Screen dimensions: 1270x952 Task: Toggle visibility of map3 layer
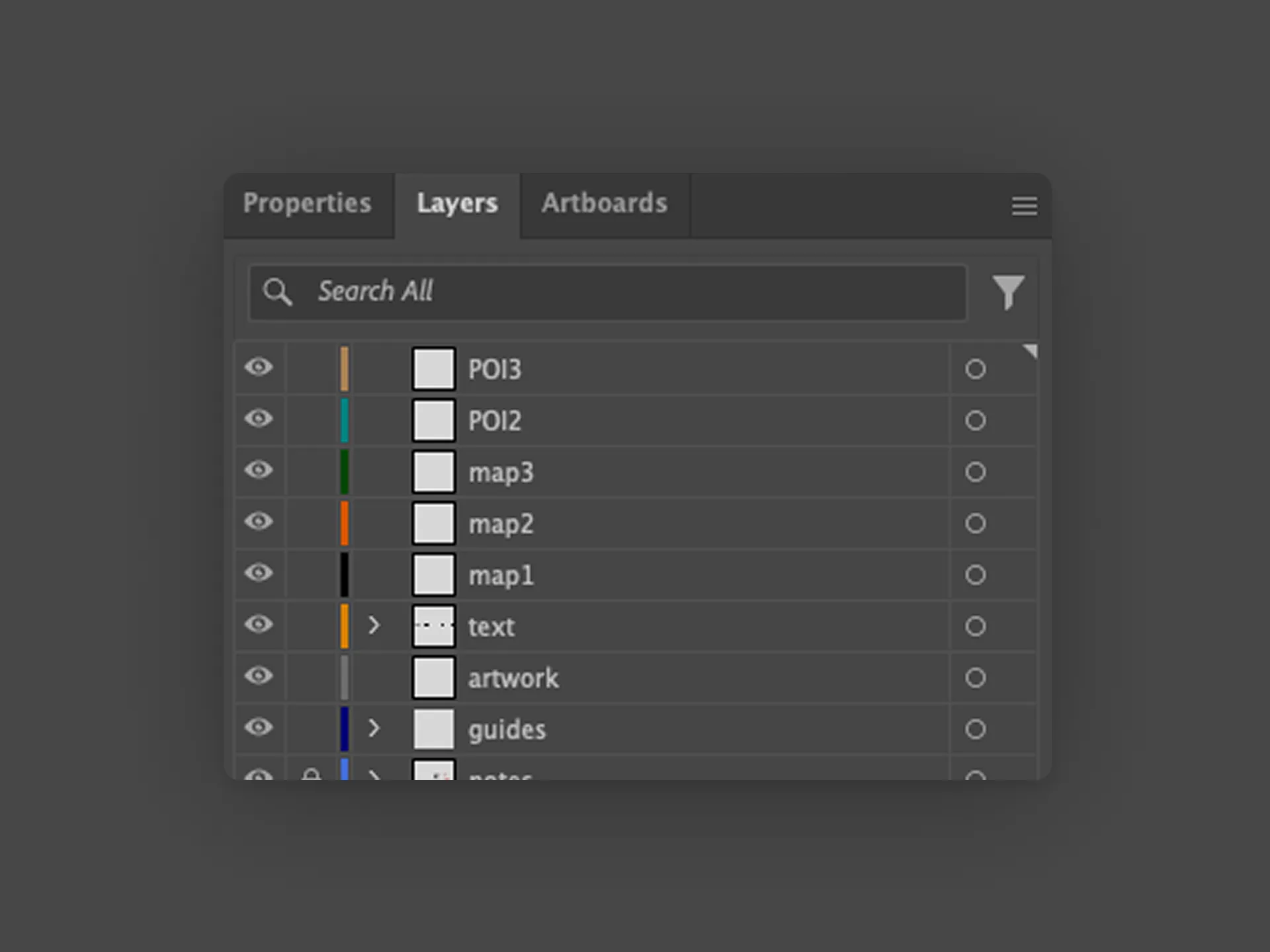pos(259,471)
